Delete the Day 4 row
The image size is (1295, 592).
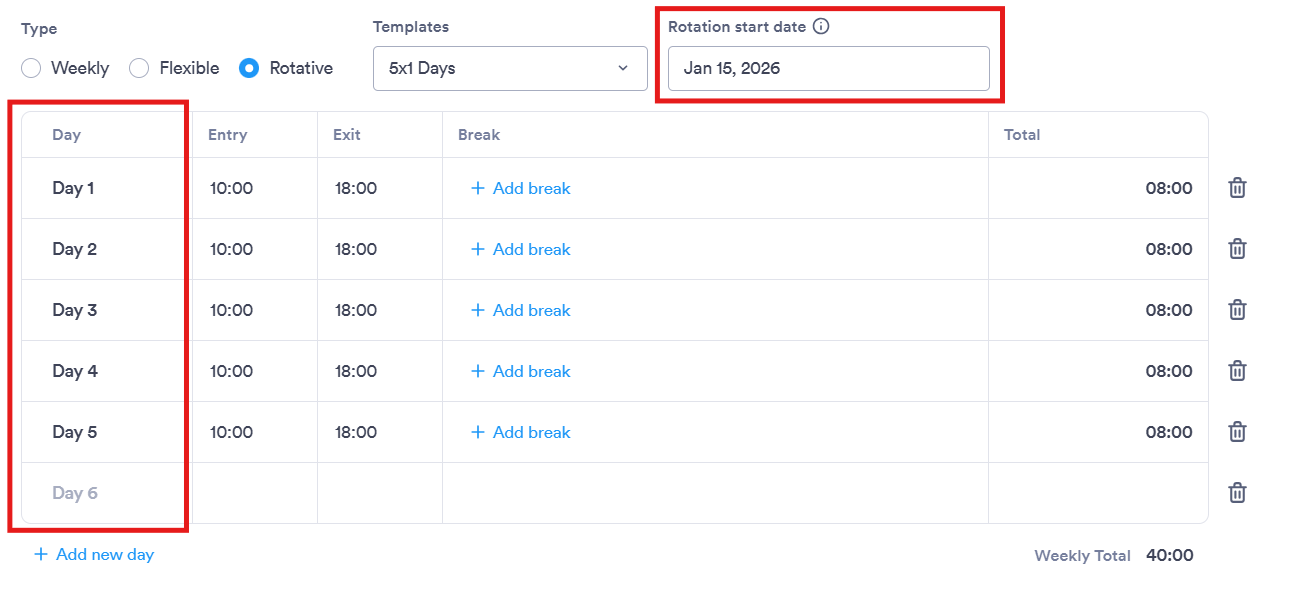[x=1237, y=371]
